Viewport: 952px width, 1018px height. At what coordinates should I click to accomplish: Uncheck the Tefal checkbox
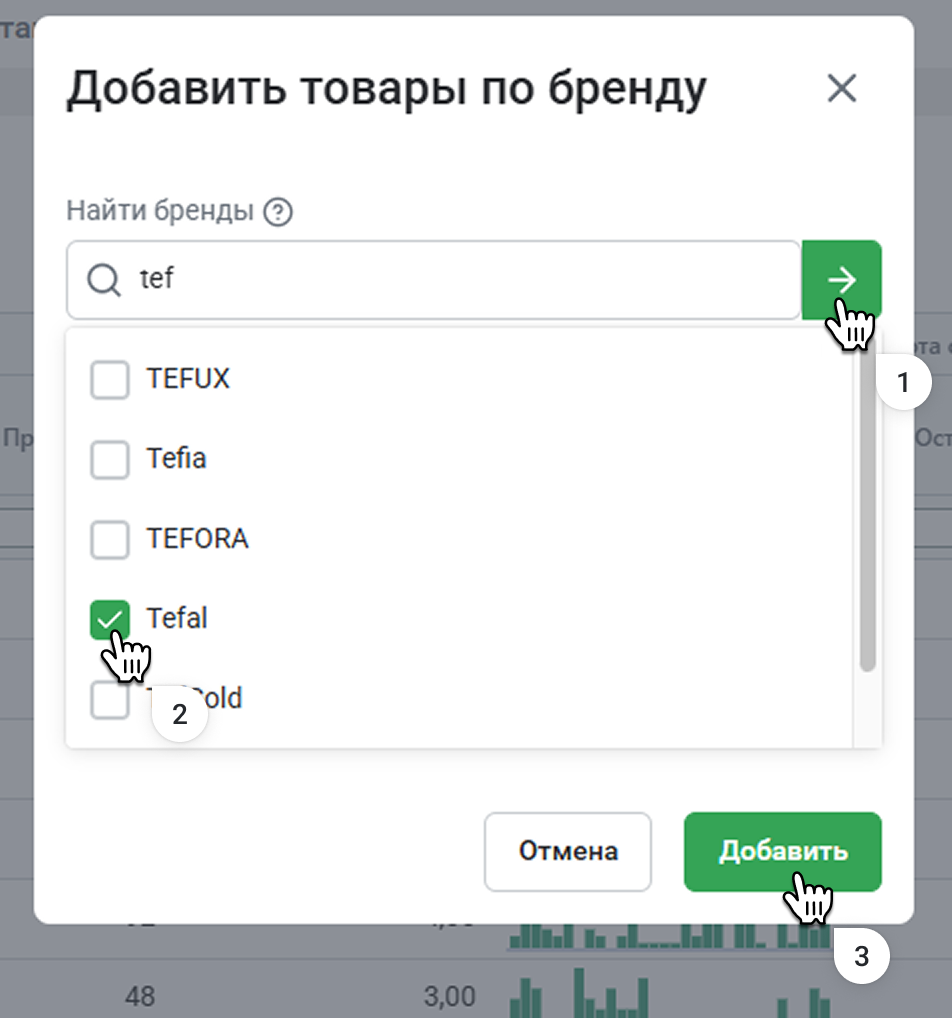pos(110,619)
